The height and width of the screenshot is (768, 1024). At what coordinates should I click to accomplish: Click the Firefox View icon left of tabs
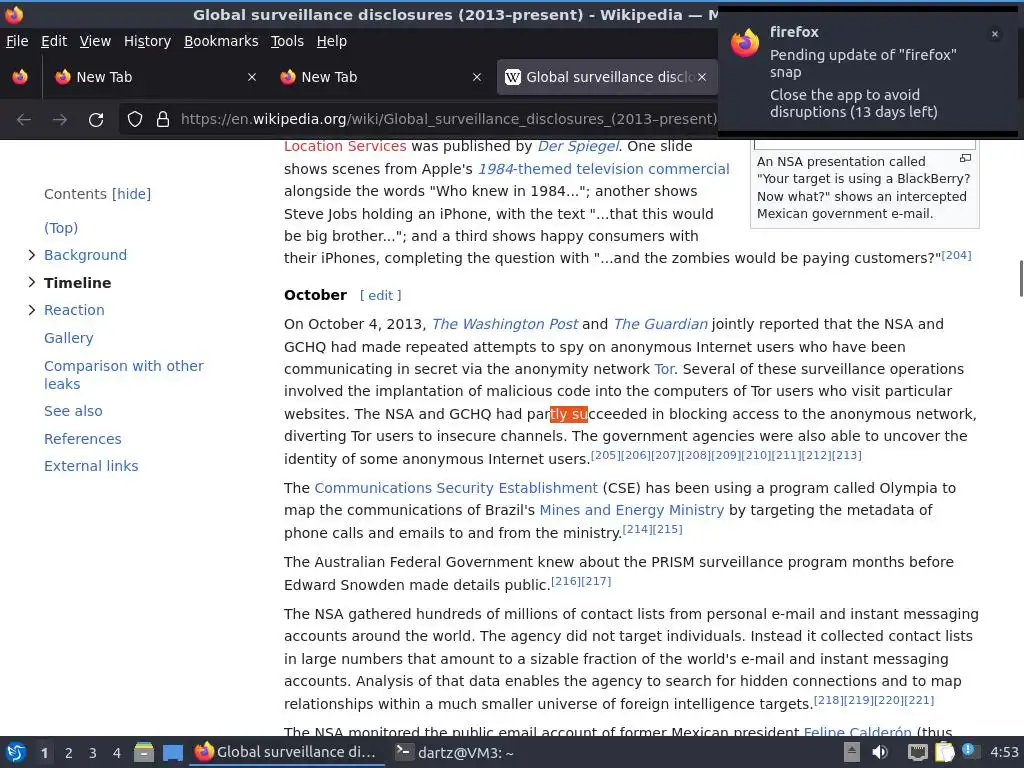coord(20,77)
